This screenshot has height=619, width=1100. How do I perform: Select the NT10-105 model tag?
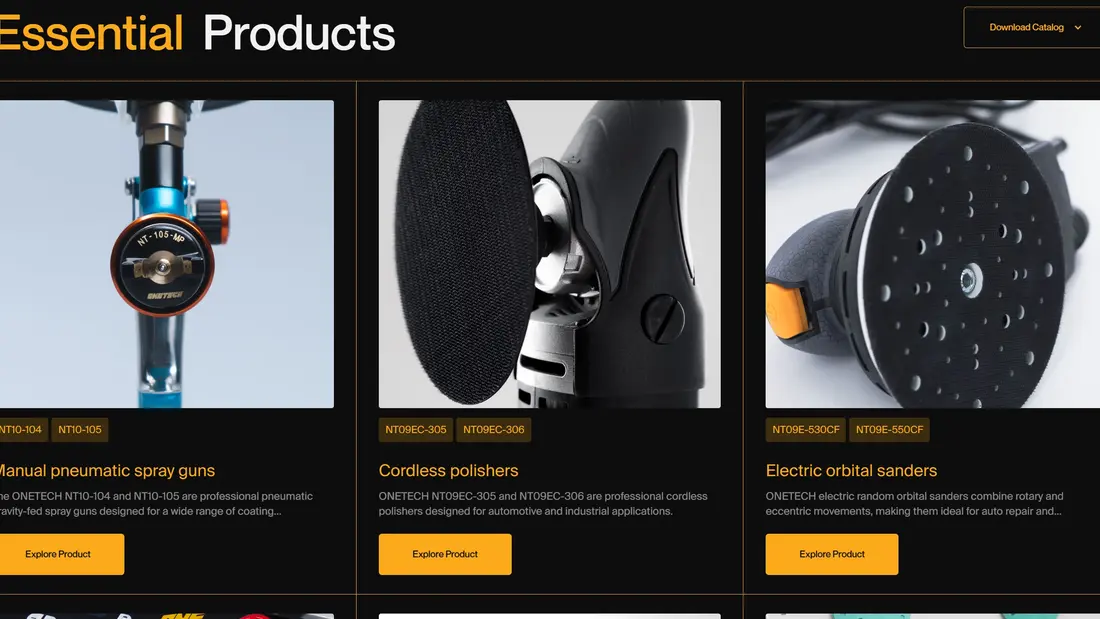coord(80,430)
